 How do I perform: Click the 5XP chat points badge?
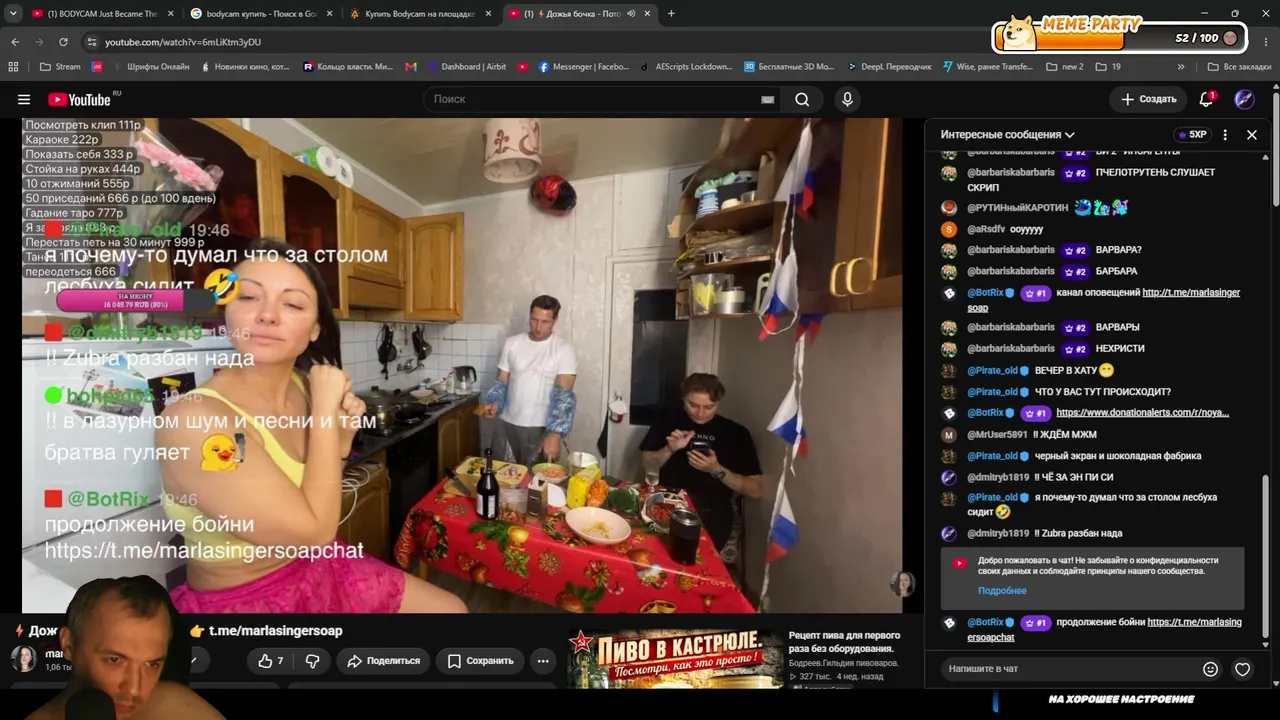1192,134
